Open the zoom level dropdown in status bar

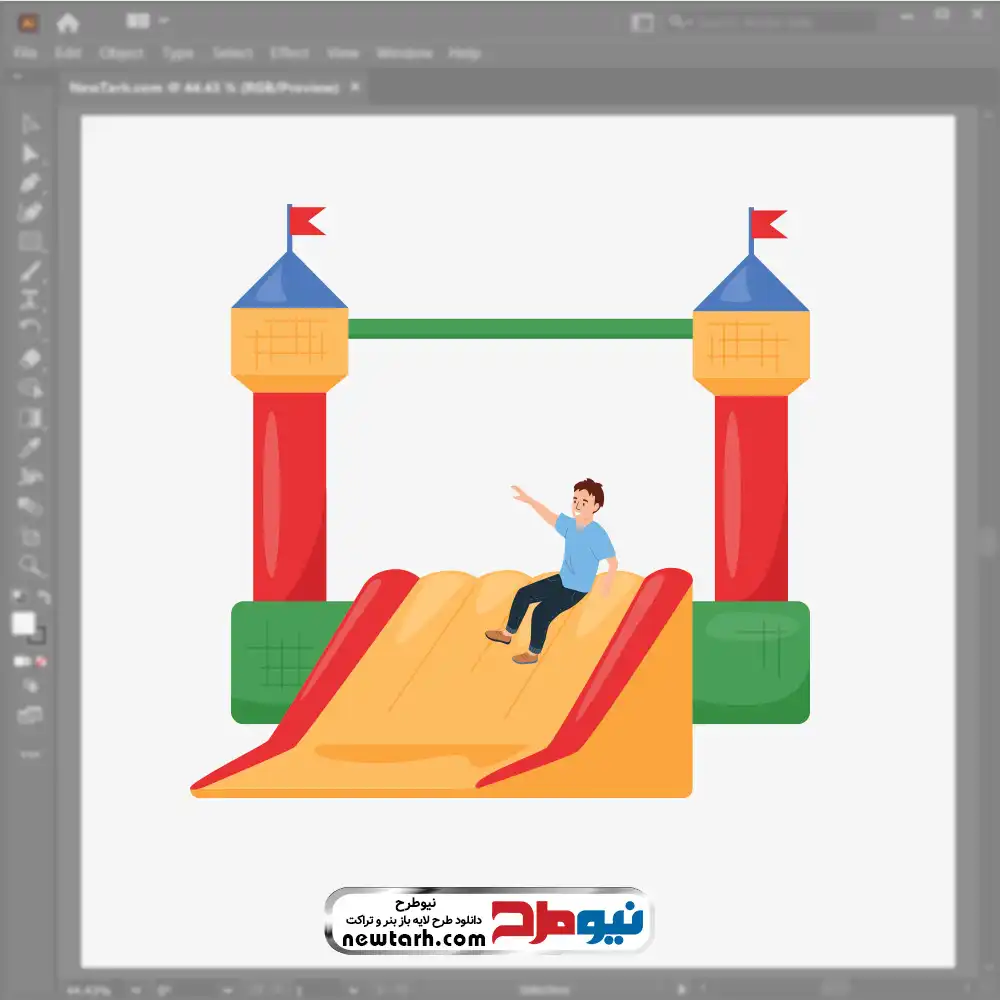click(136, 990)
